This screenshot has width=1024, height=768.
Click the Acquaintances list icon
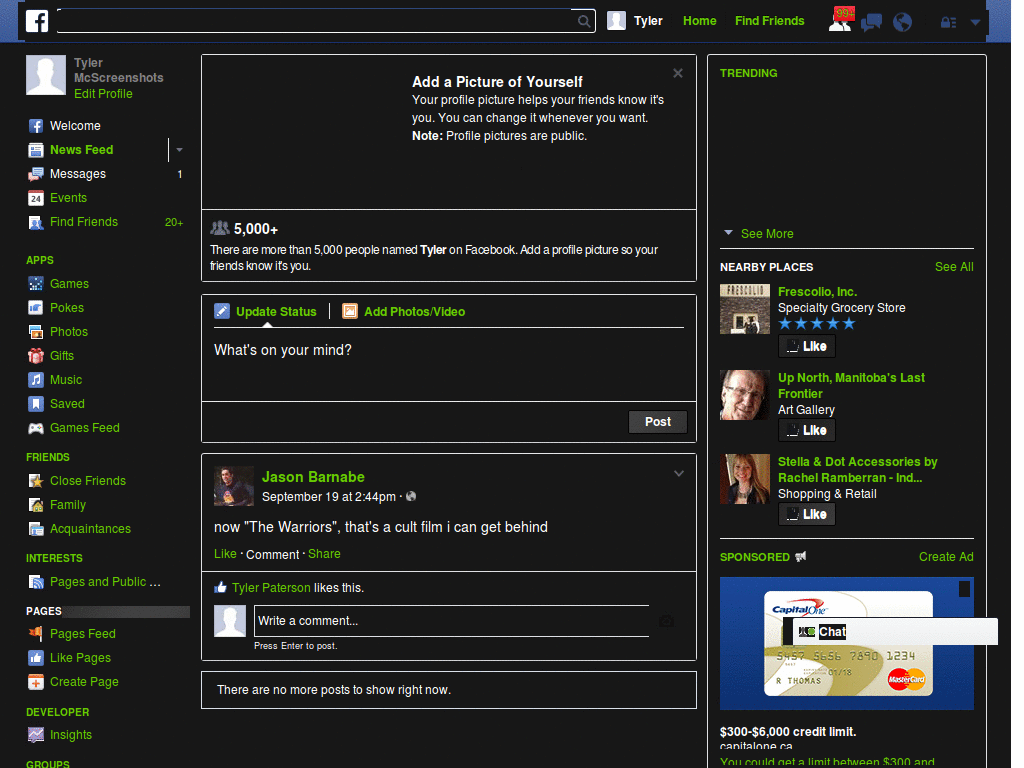pos(36,529)
